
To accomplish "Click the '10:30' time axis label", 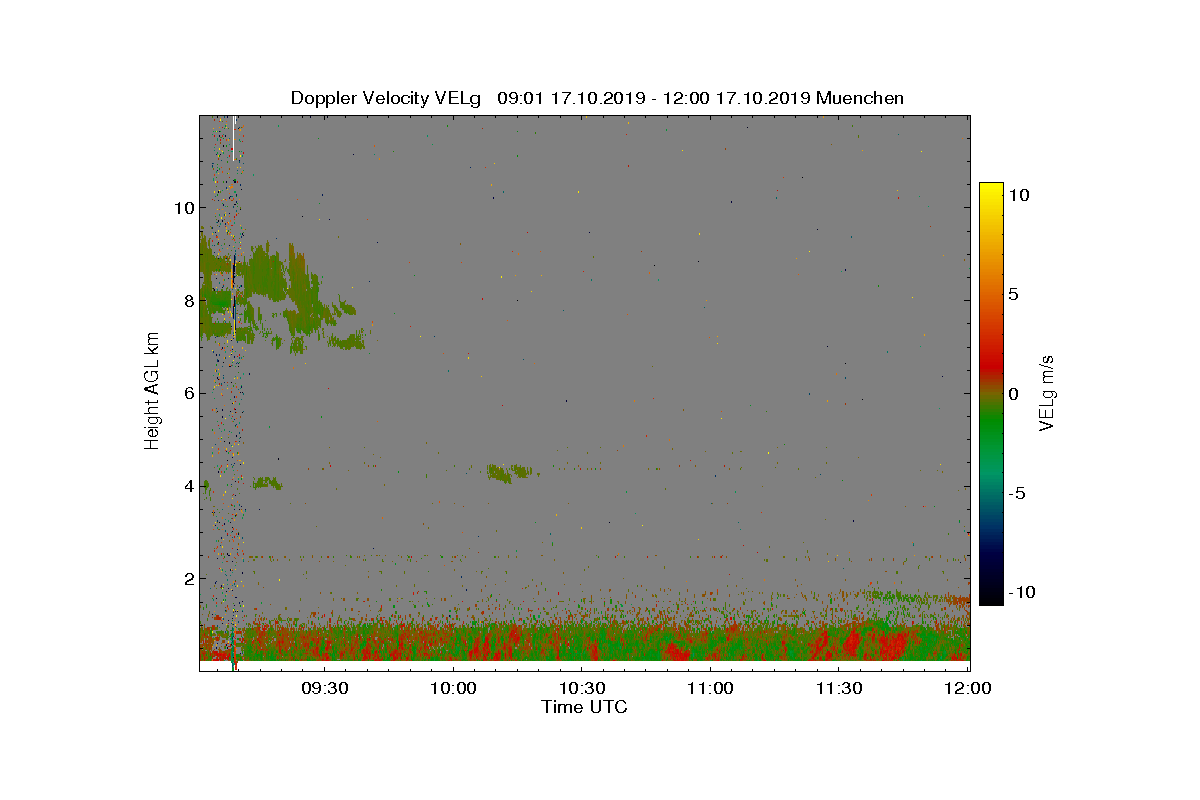I will coord(582,689).
